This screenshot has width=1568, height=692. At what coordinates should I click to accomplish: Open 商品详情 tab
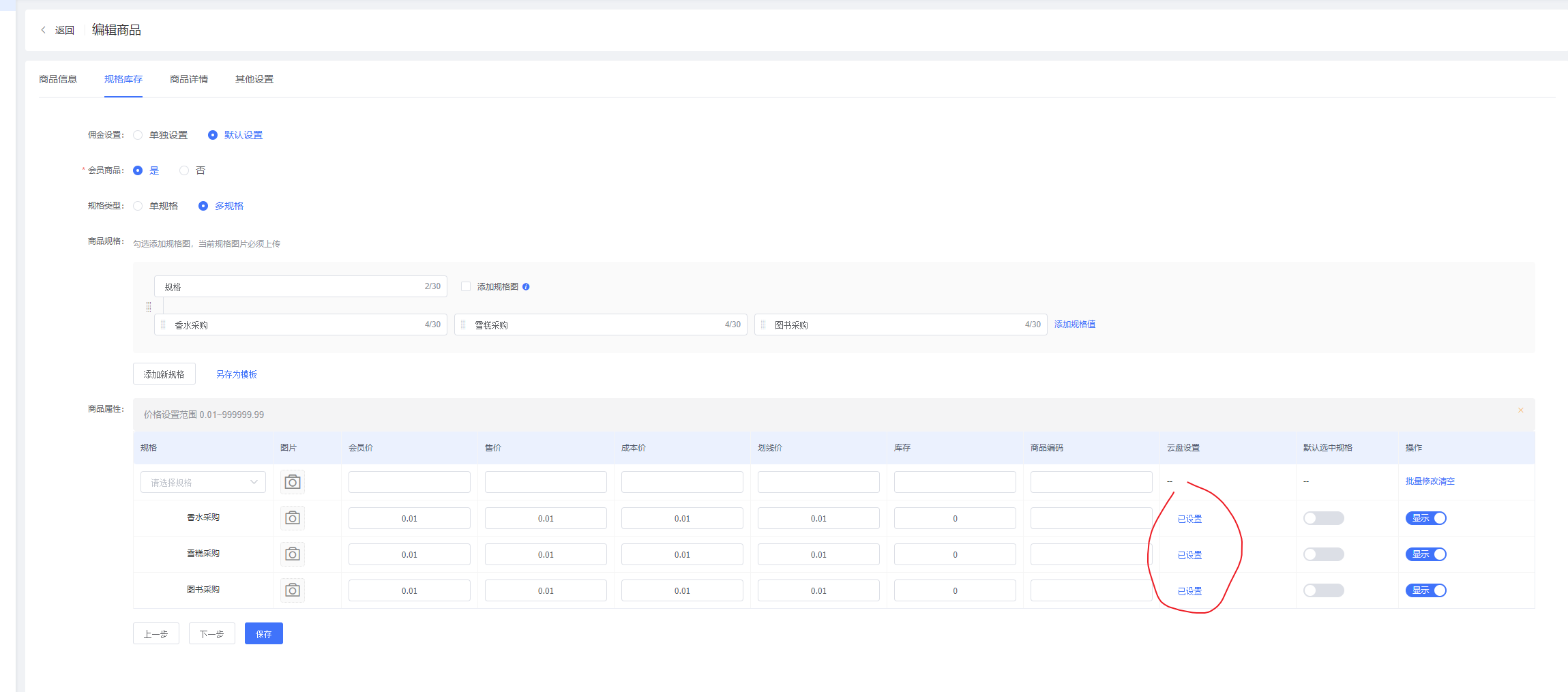(x=189, y=79)
